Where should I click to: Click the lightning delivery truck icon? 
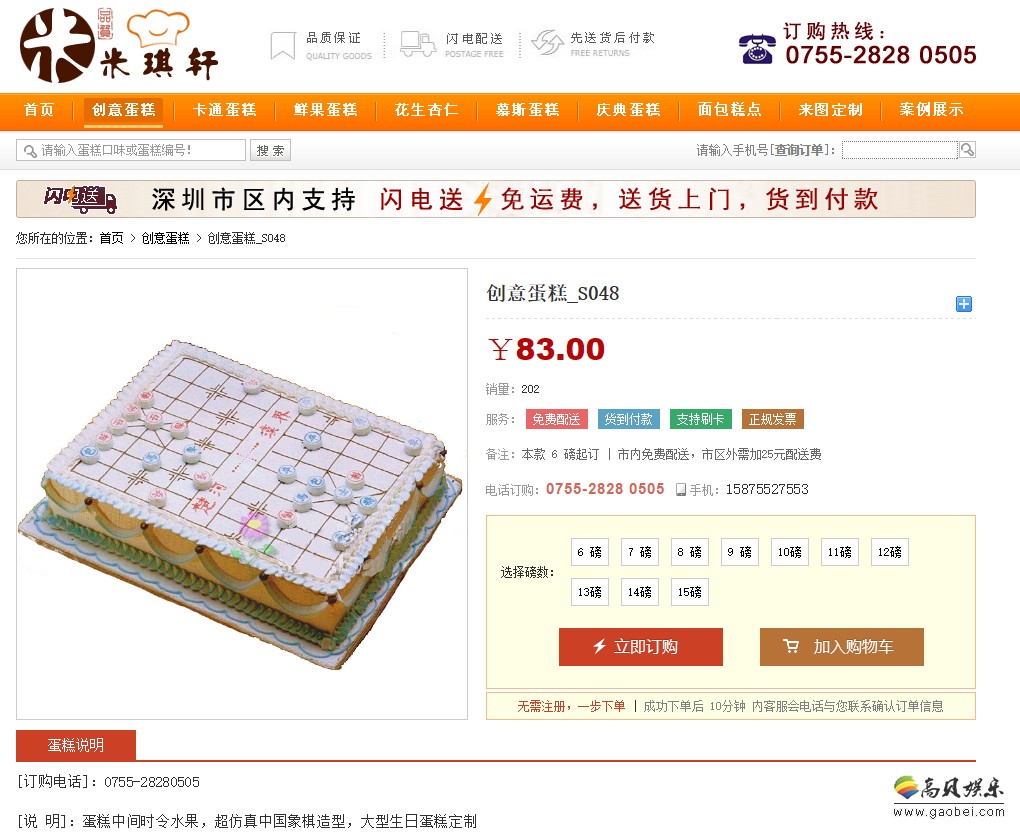418,44
